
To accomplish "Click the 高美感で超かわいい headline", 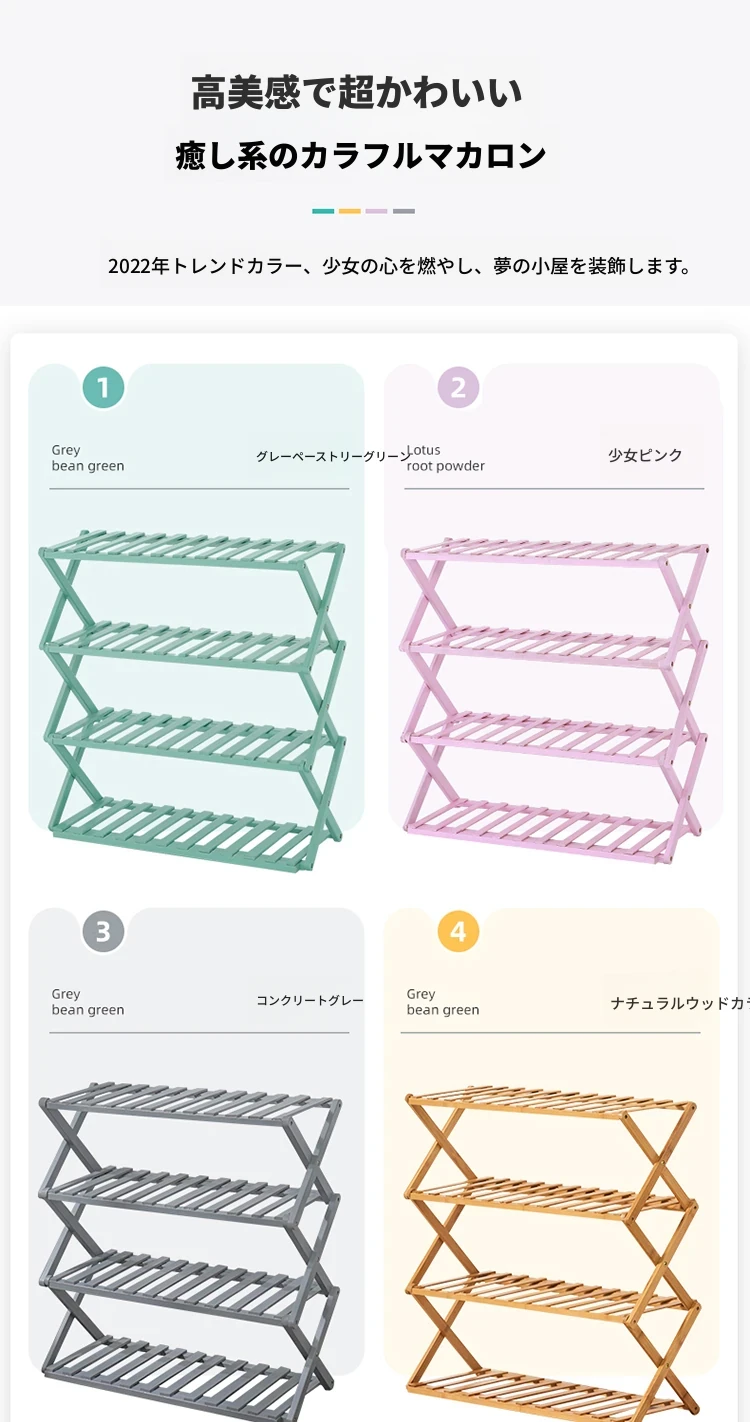I will point(357,93).
